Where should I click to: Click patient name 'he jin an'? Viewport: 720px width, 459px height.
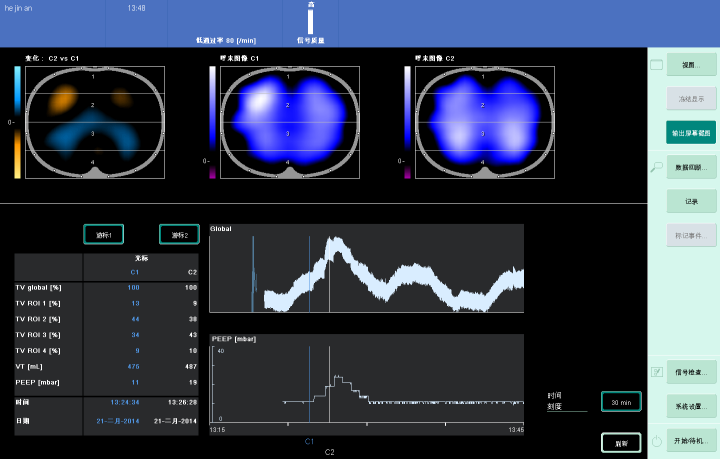(18, 8)
